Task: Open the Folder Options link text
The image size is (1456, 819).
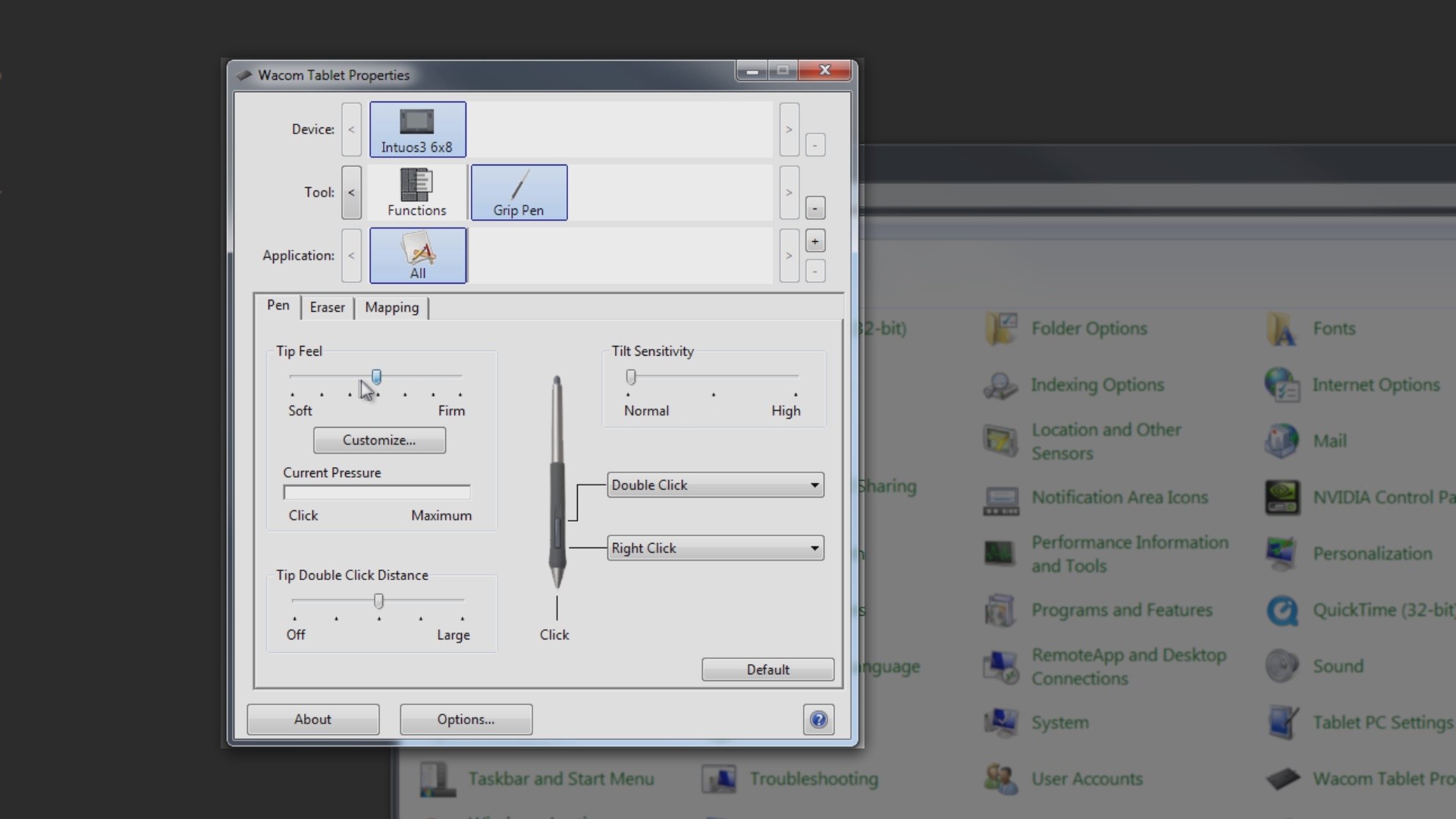Action: click(1089, 329)
